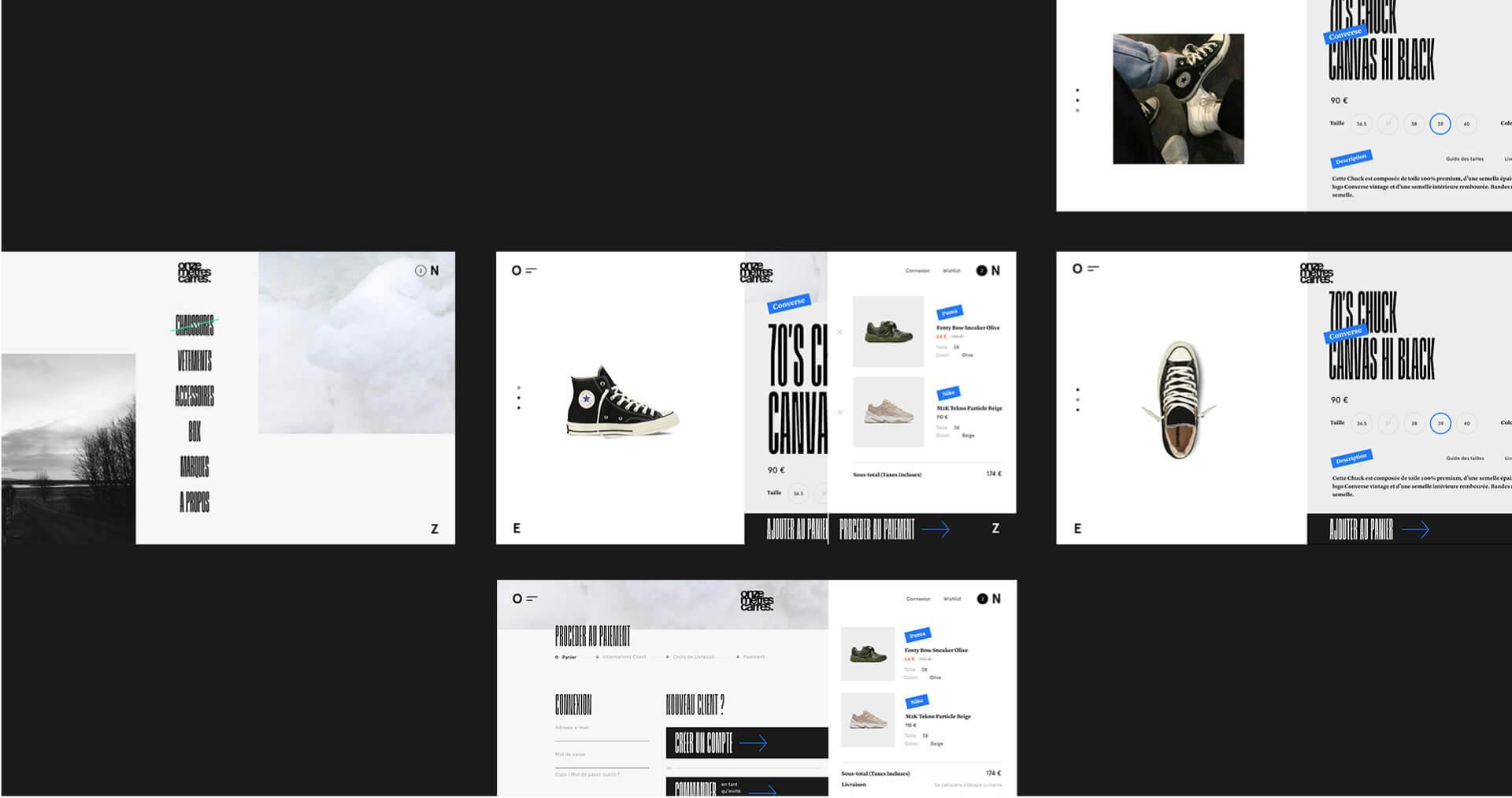Open Fenty Bow Sneaker thumbnail in cart overlay
Screen dimensions: 1512x798
pos(888,331)
